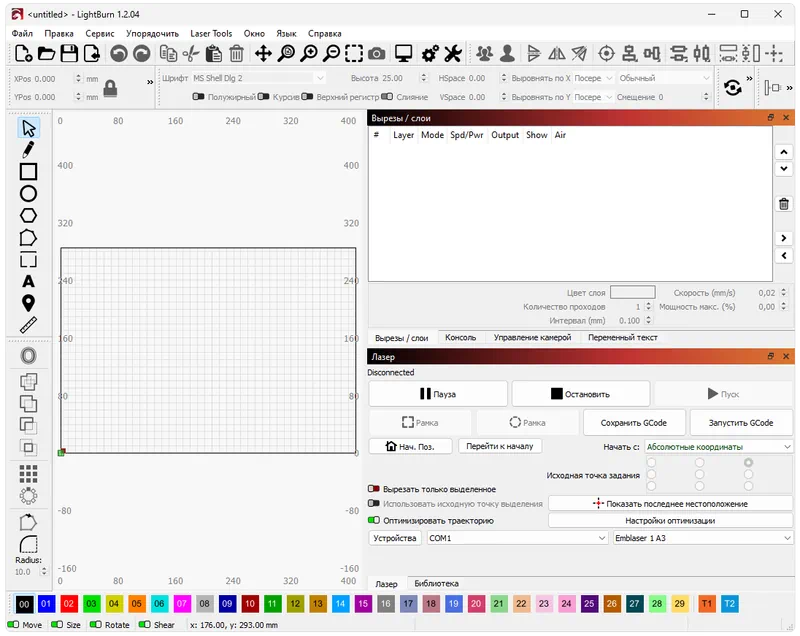Select the Text tool (A)
The height and width of the screenshot is (636, 800).
tap(29, 281)
